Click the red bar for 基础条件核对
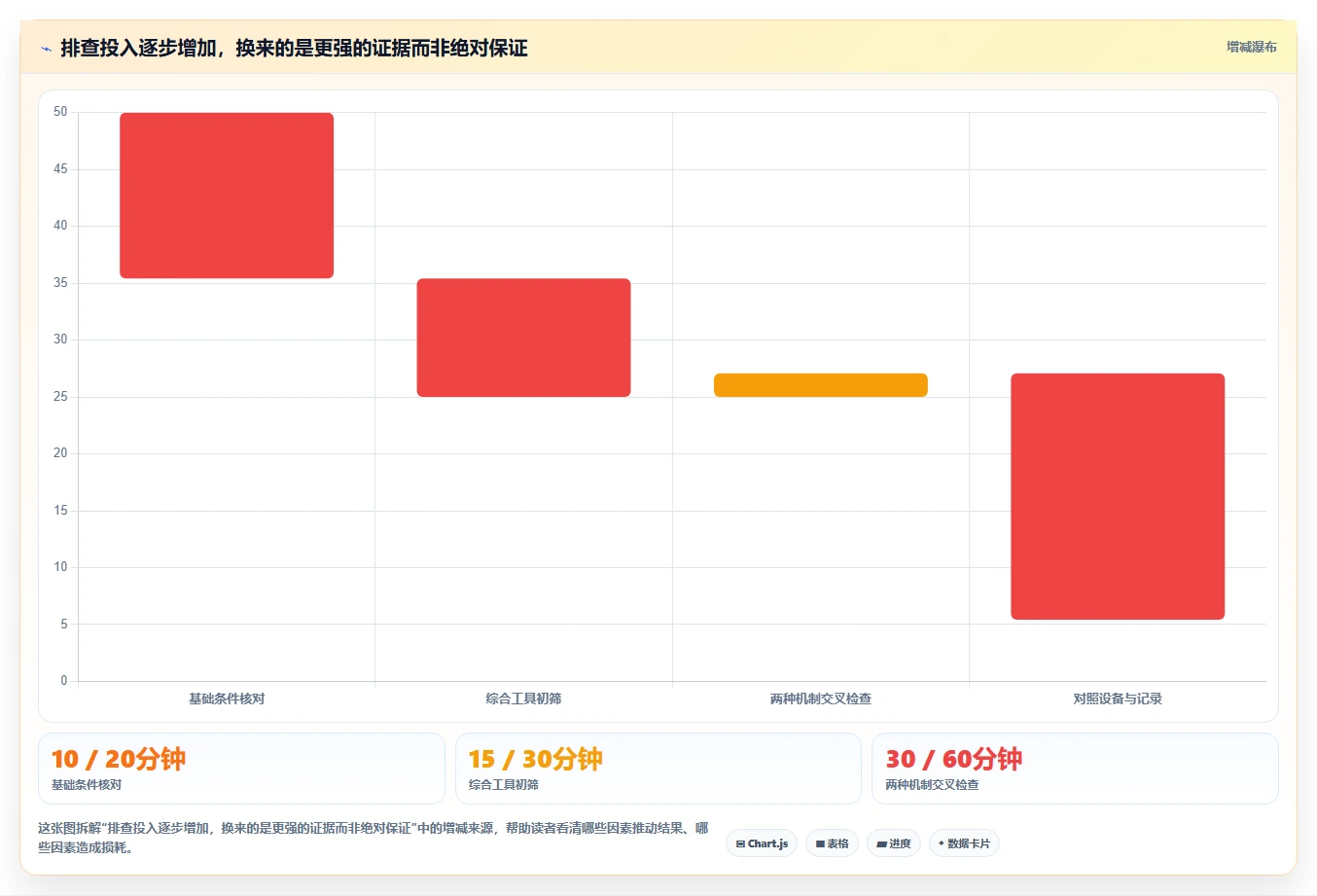 (227, 196)
